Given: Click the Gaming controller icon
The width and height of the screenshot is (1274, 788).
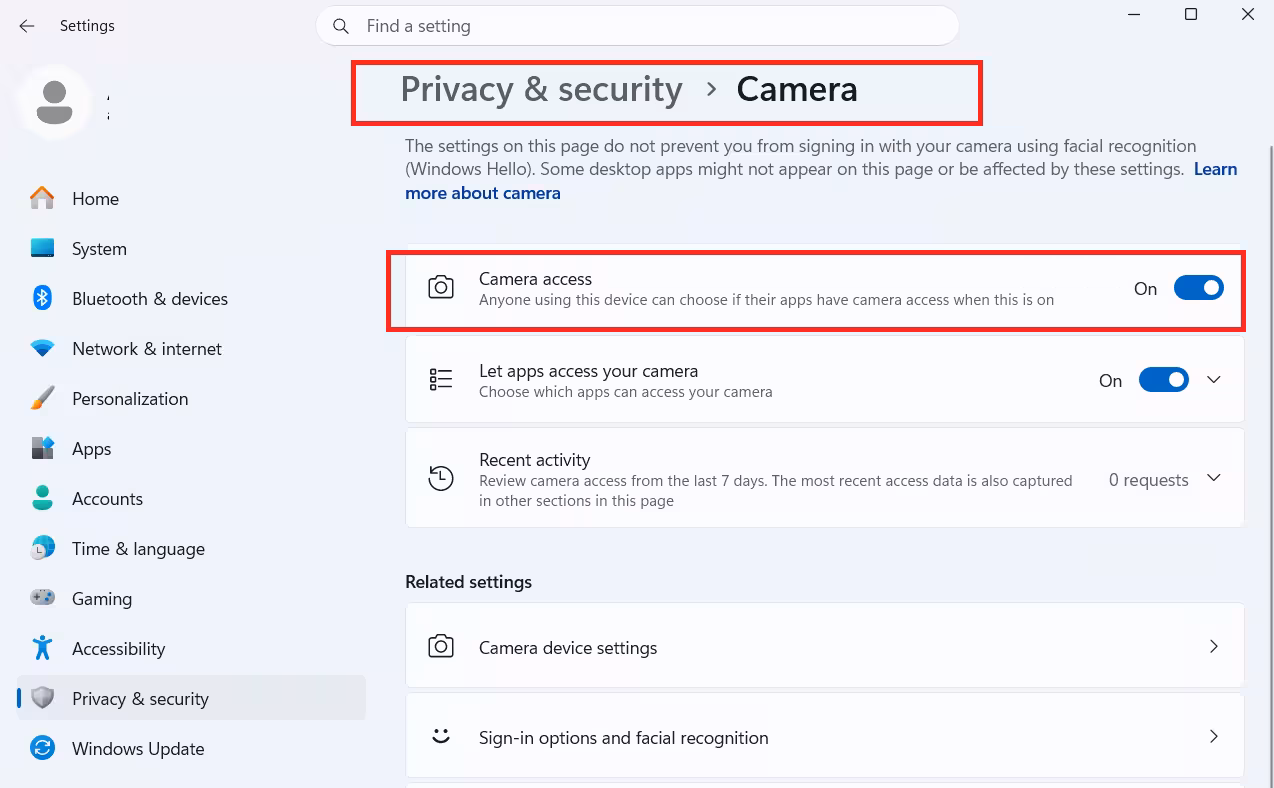Looking at the screenshot, I should click(42, 598).
